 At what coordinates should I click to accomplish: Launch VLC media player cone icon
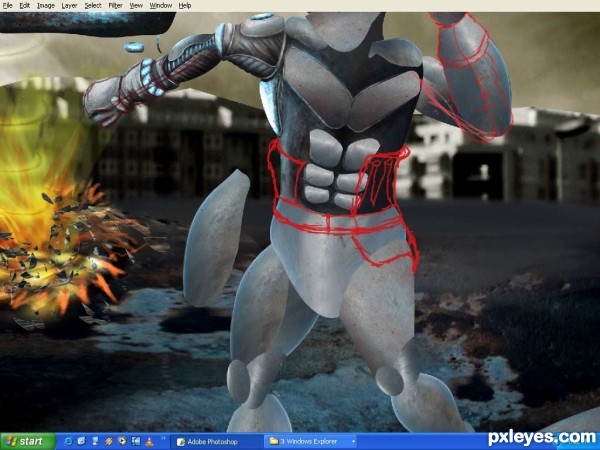click(149, 441)
